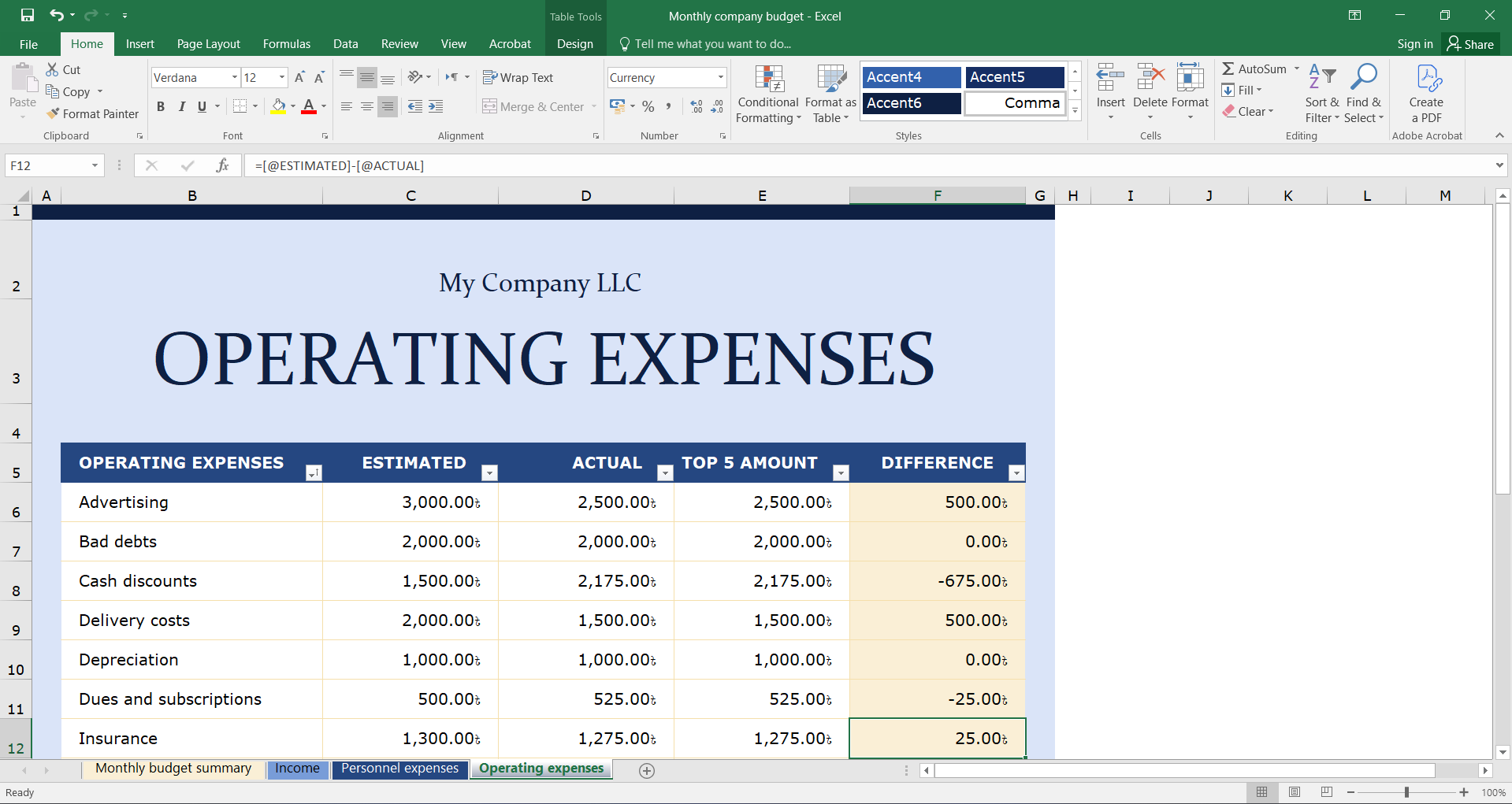The image size is (1512, 804).
Task: Click the Share button
Action: 1470,44
